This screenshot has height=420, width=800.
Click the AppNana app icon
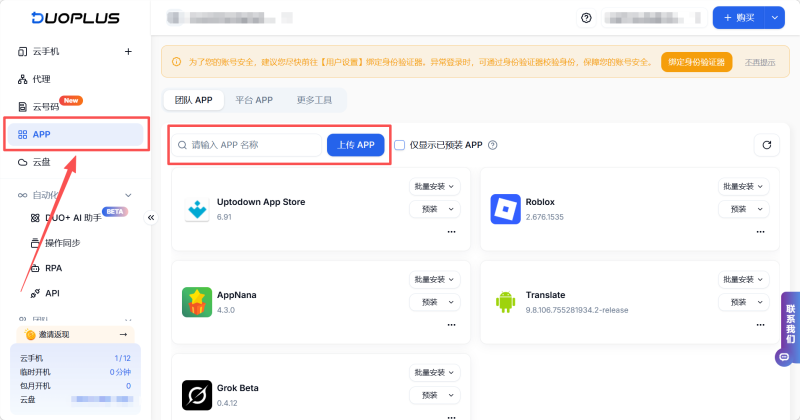pos(197,302)
